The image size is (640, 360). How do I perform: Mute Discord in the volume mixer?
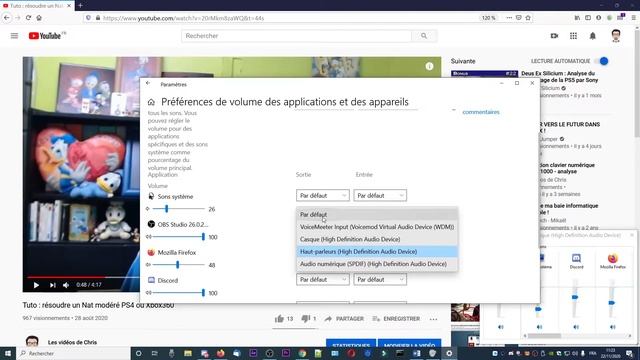(x=576, y=327)
